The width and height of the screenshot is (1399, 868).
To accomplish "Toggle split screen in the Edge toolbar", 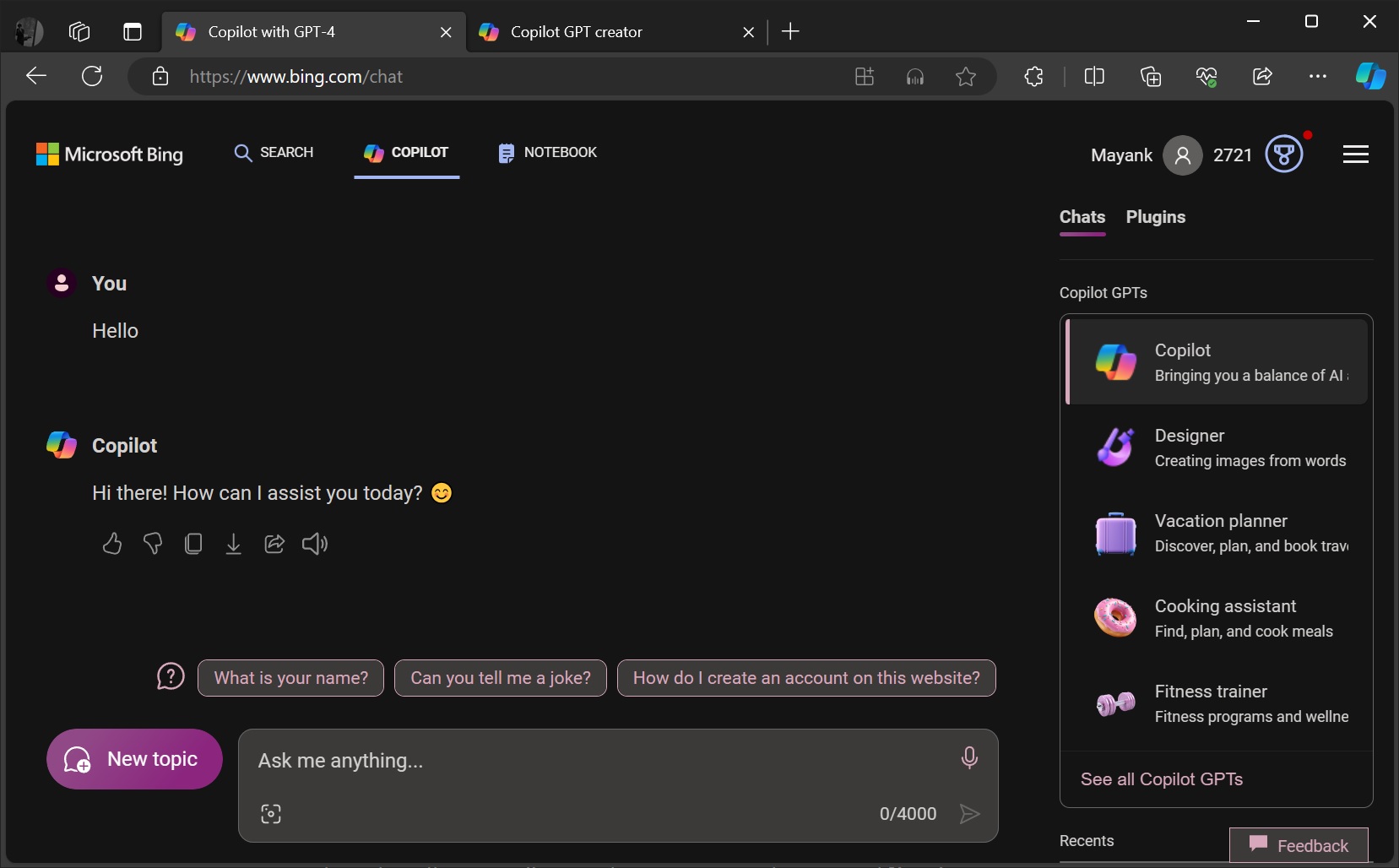I will pos(1094,77).
